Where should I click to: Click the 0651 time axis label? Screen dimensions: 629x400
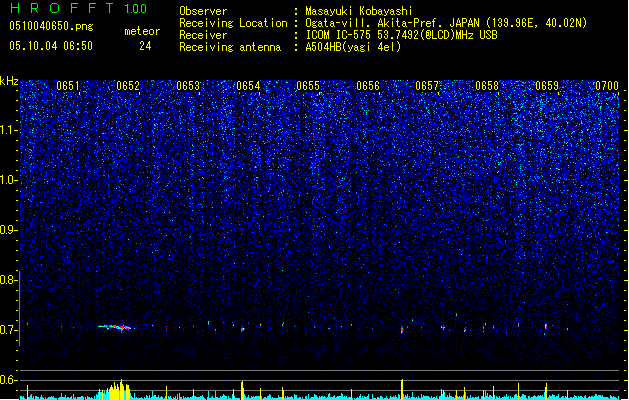(x=68, y=86)
